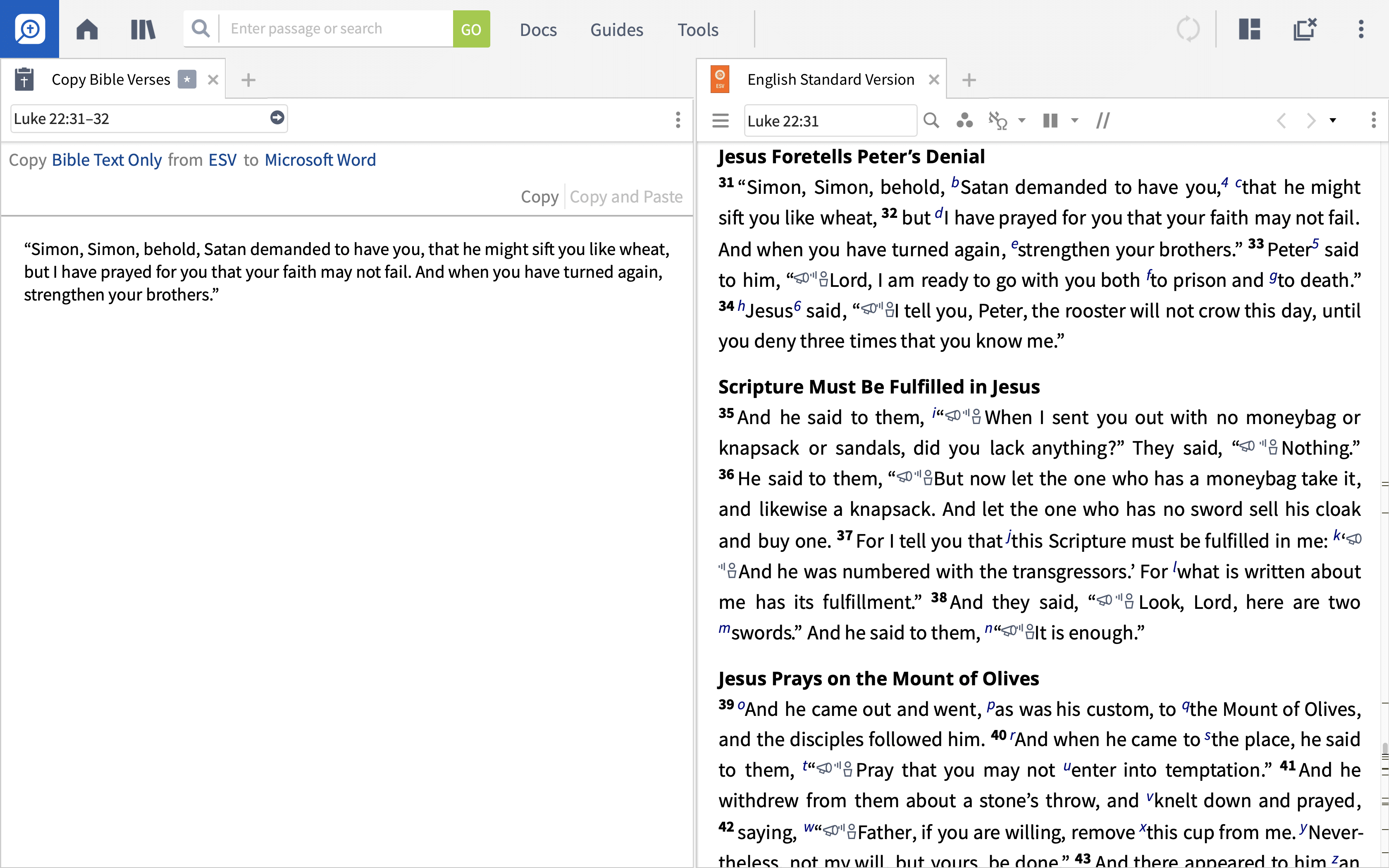1389x868 pixels.
Task: Open footnote 4 after 'have you'
Action: coord(1225,182)
